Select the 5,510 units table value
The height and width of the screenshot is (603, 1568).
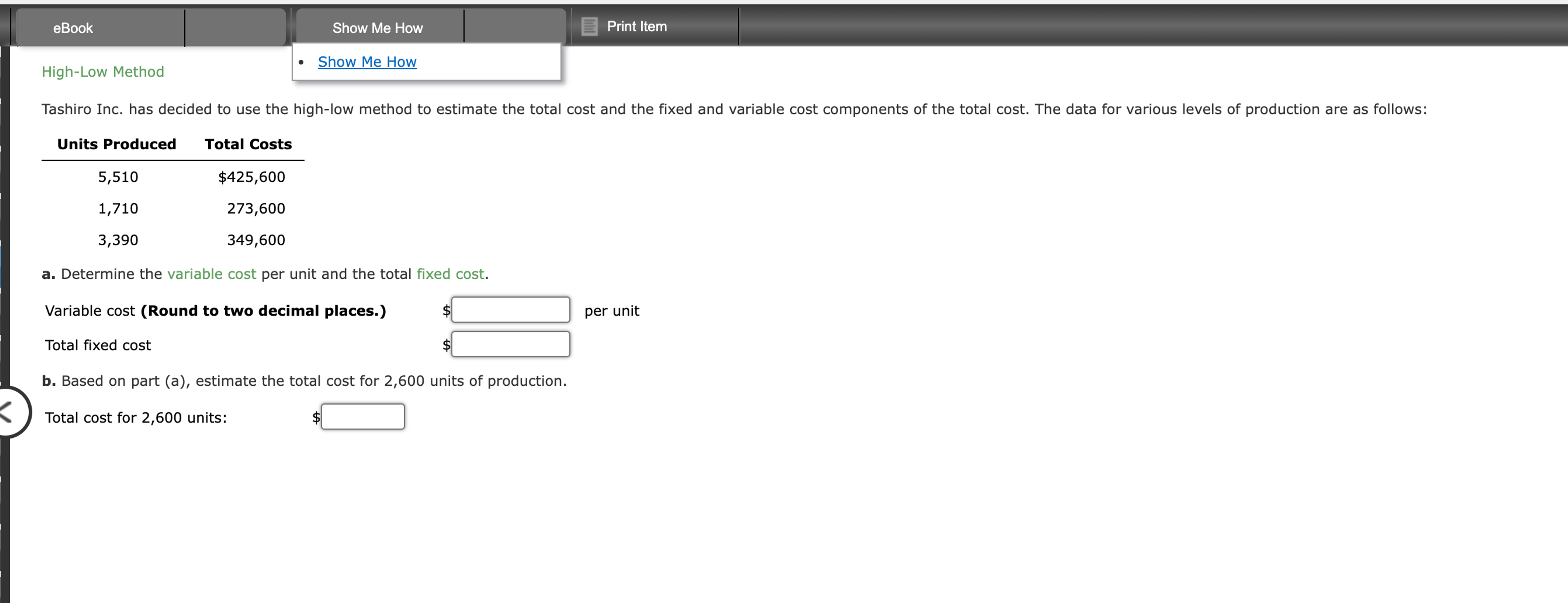[x=118, y=176]
